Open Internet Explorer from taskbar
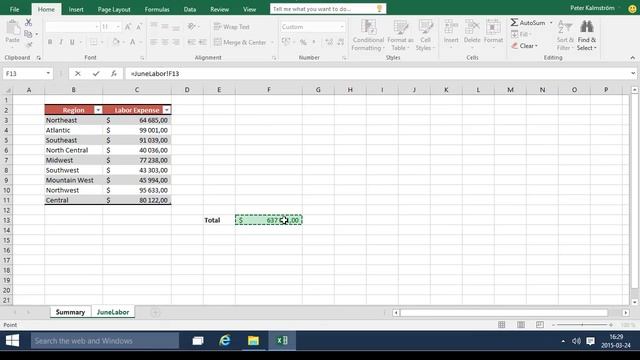The height and width of the screenshot is (360, 640). point(224,340)
